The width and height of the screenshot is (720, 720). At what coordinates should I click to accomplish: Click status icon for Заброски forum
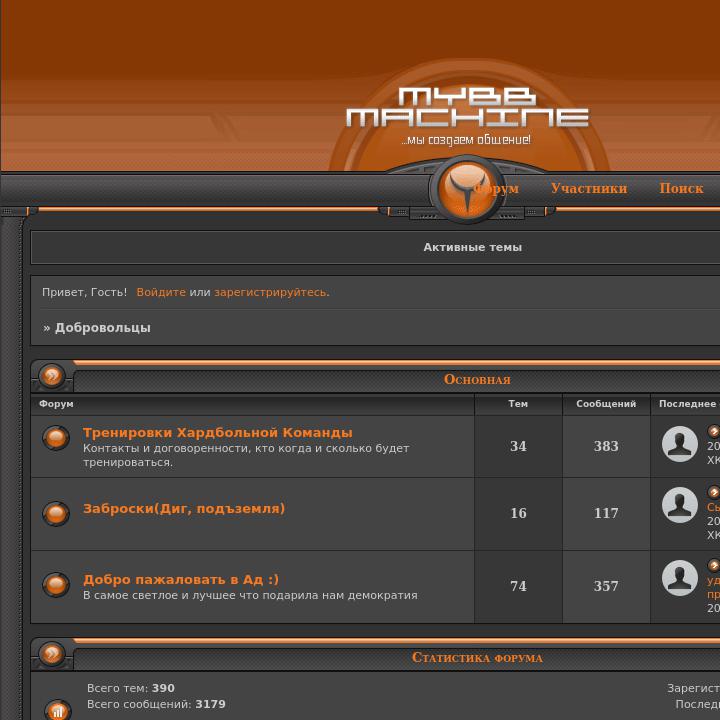click(x=56, y=513)
